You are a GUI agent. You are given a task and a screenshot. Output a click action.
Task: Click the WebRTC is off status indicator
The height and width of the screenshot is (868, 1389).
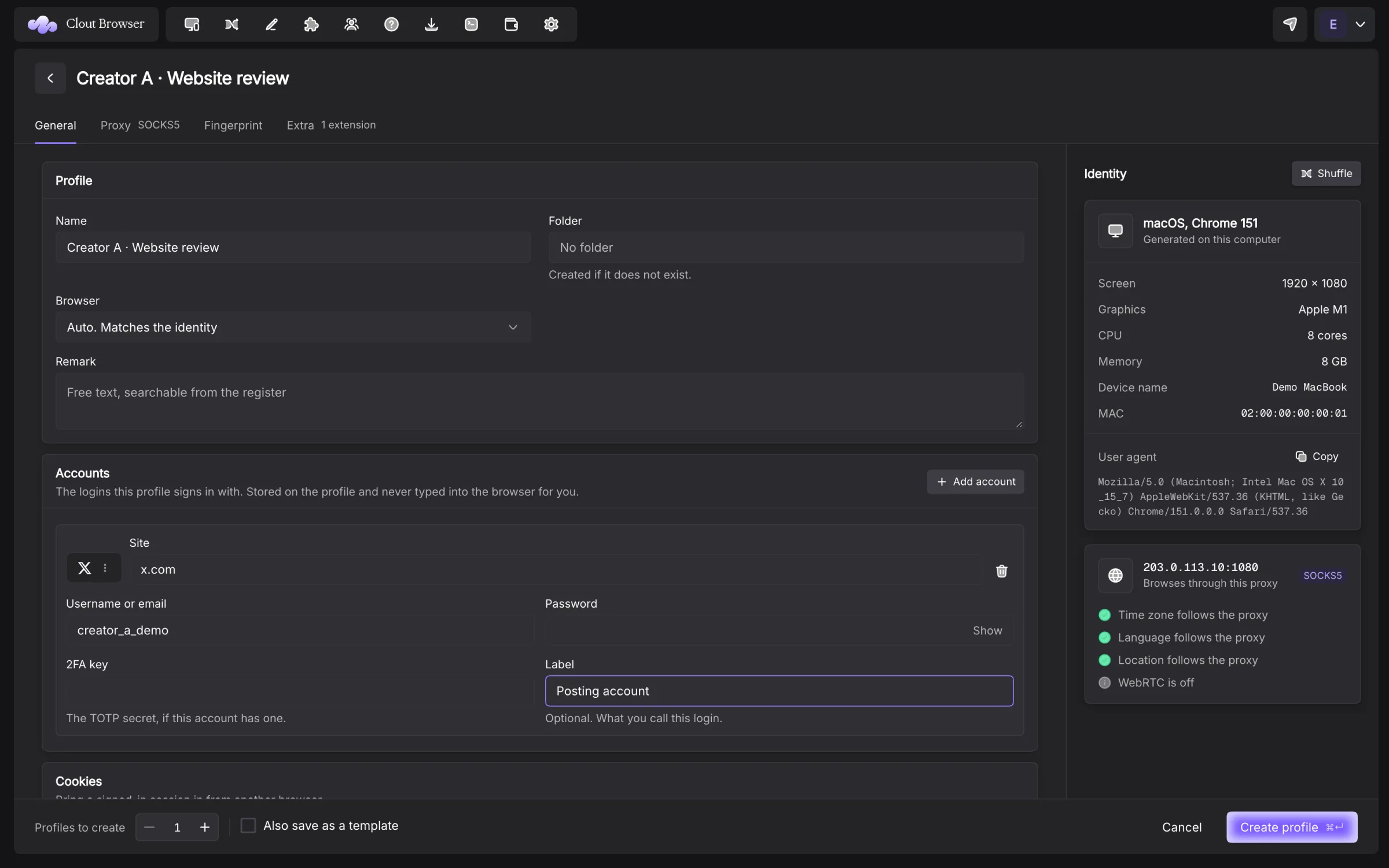pos(1104,682)
